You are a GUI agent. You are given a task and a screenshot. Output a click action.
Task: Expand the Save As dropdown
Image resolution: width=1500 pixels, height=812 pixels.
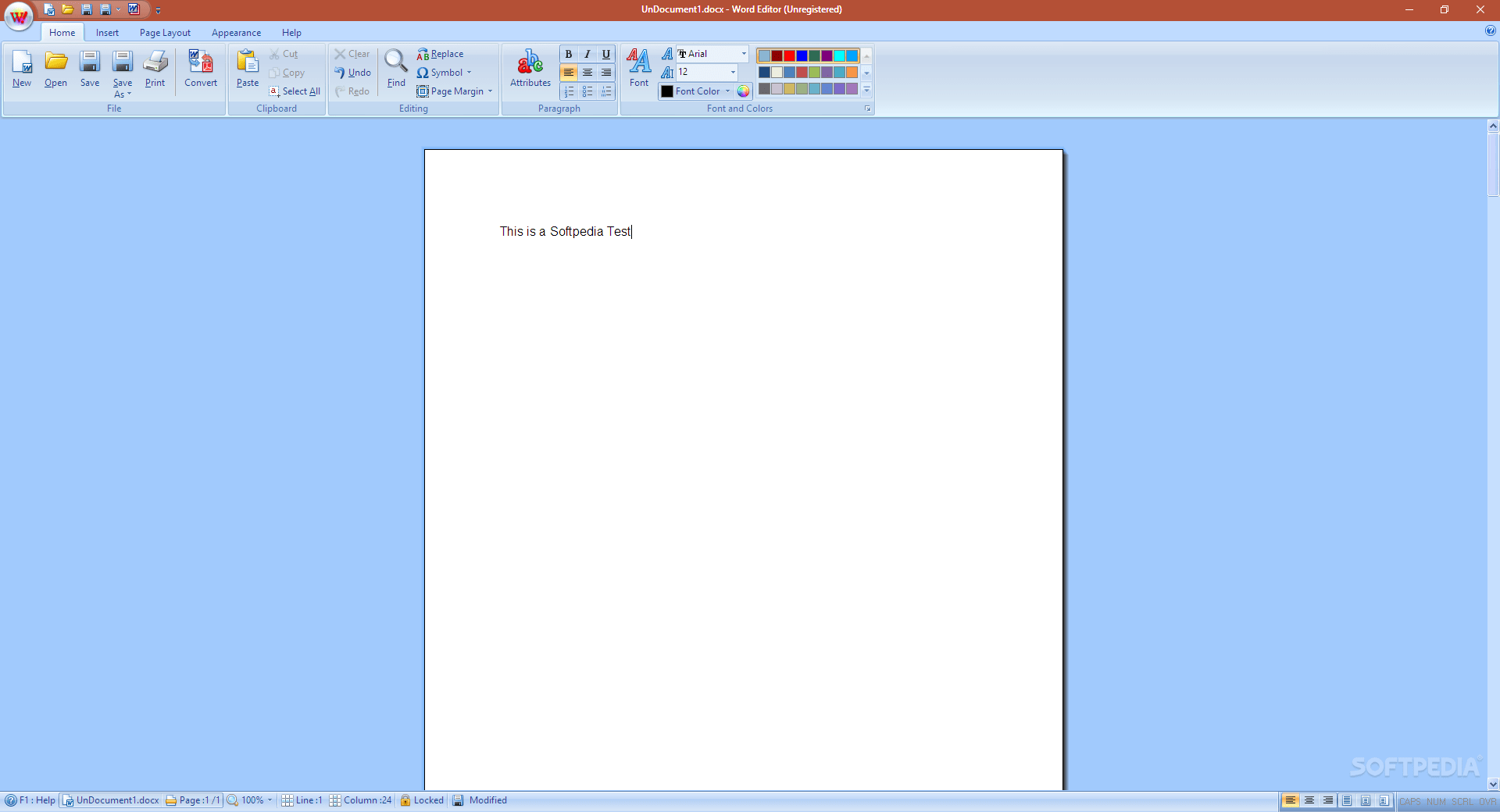click(x=123, y=88)
